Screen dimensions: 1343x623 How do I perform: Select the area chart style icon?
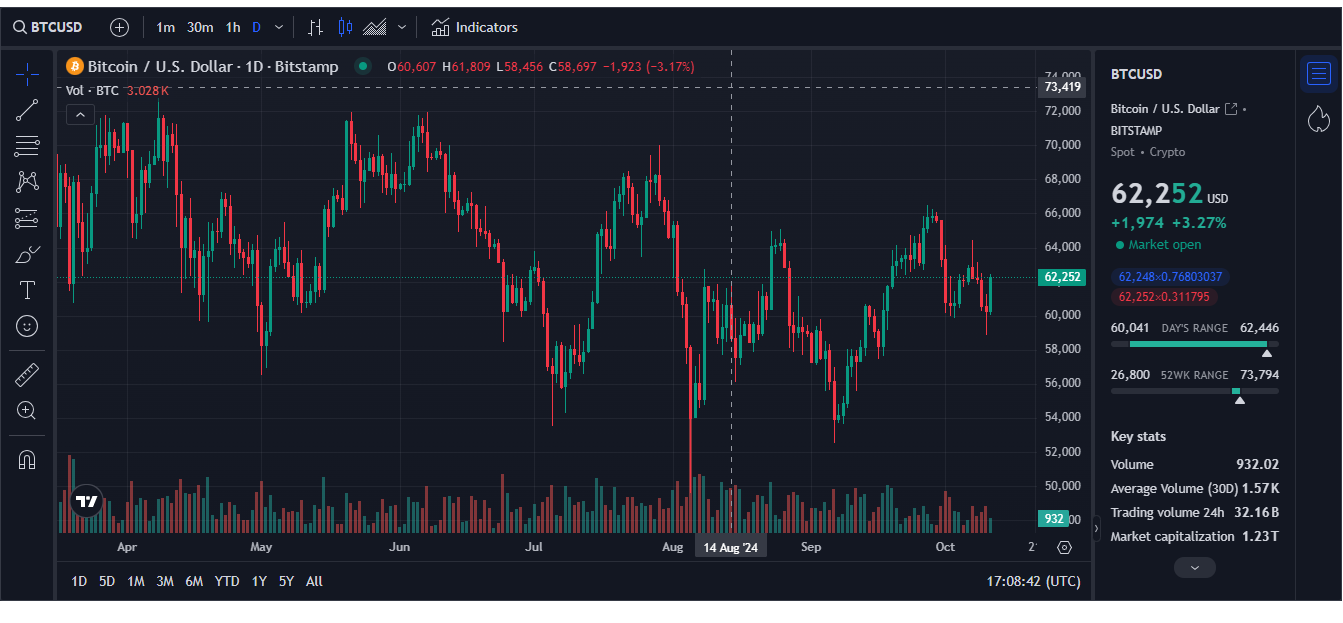(x=375, y=27)
